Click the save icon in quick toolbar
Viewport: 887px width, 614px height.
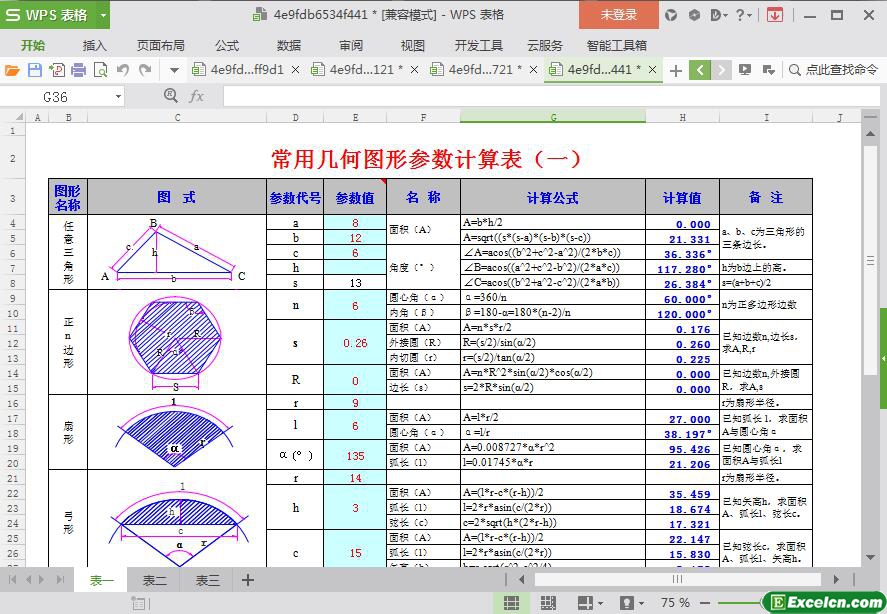tap(34, 70)
